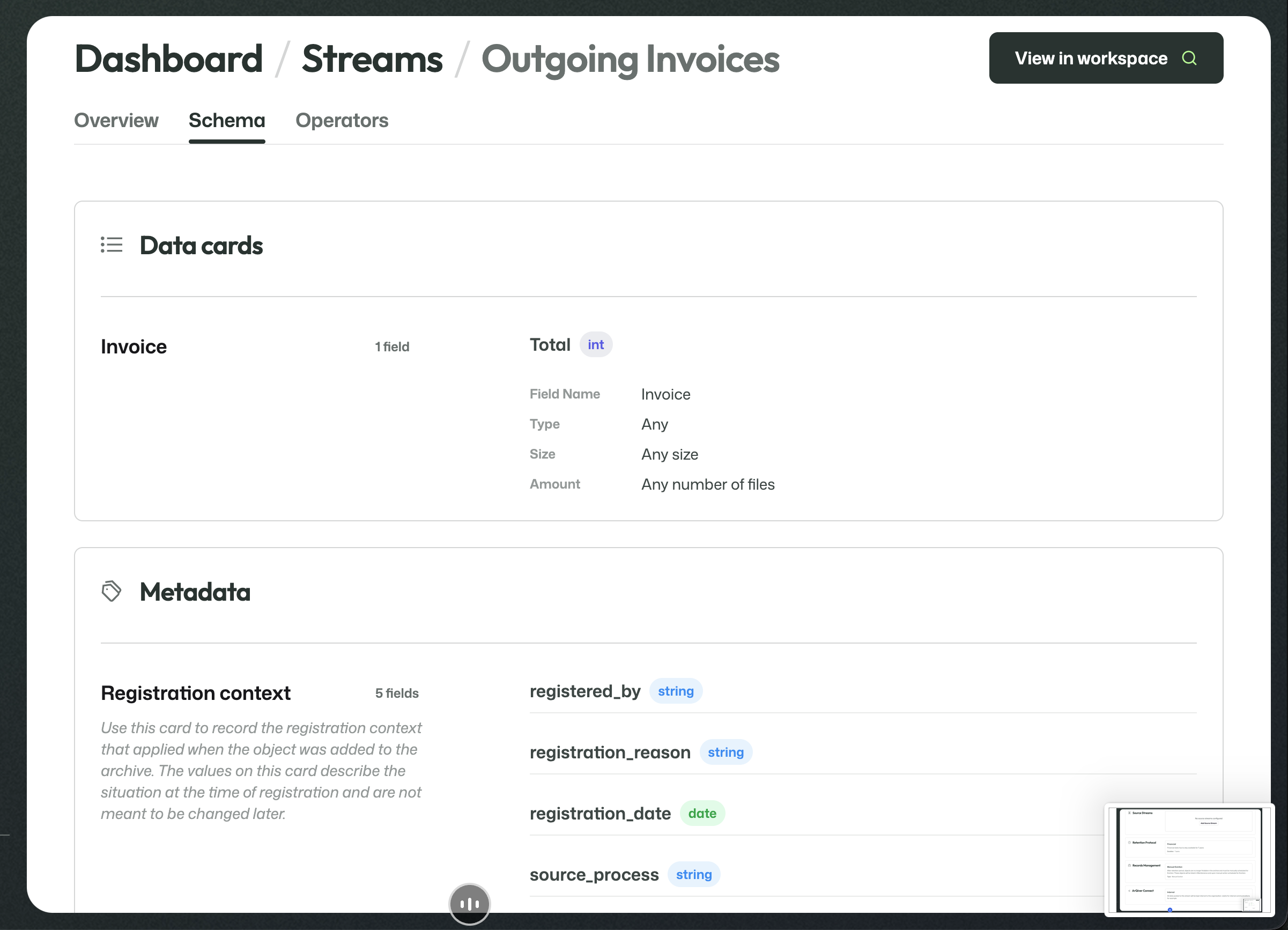
Task: Select the Registration context card title
Action: tap(195, 693)
